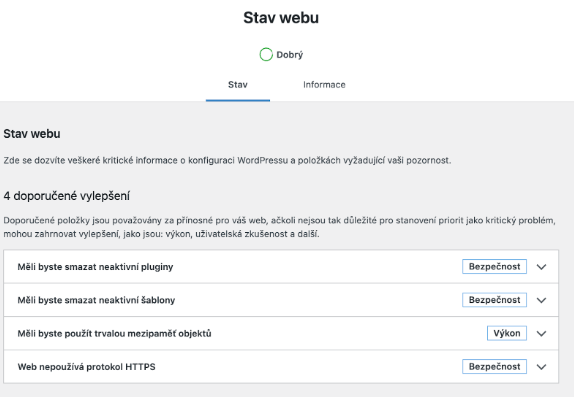Click the Dobrý status label
Image resolution: width=574 pixels, height=397 pixels.
(290, 55)
